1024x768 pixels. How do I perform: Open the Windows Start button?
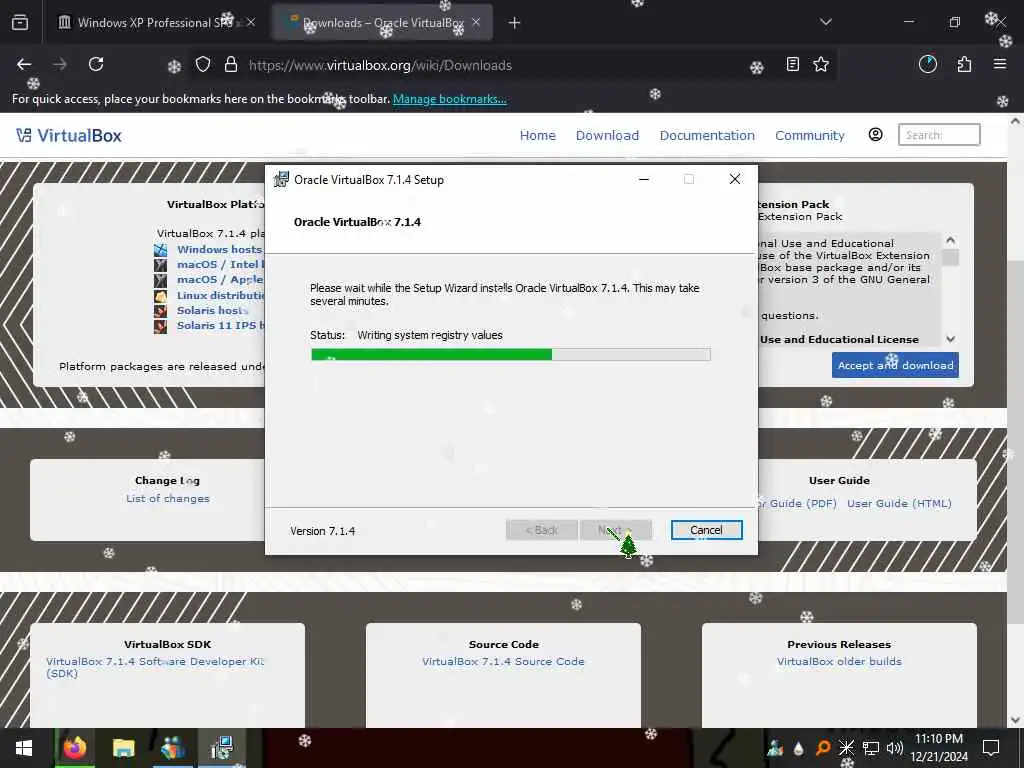pos(24,748)
